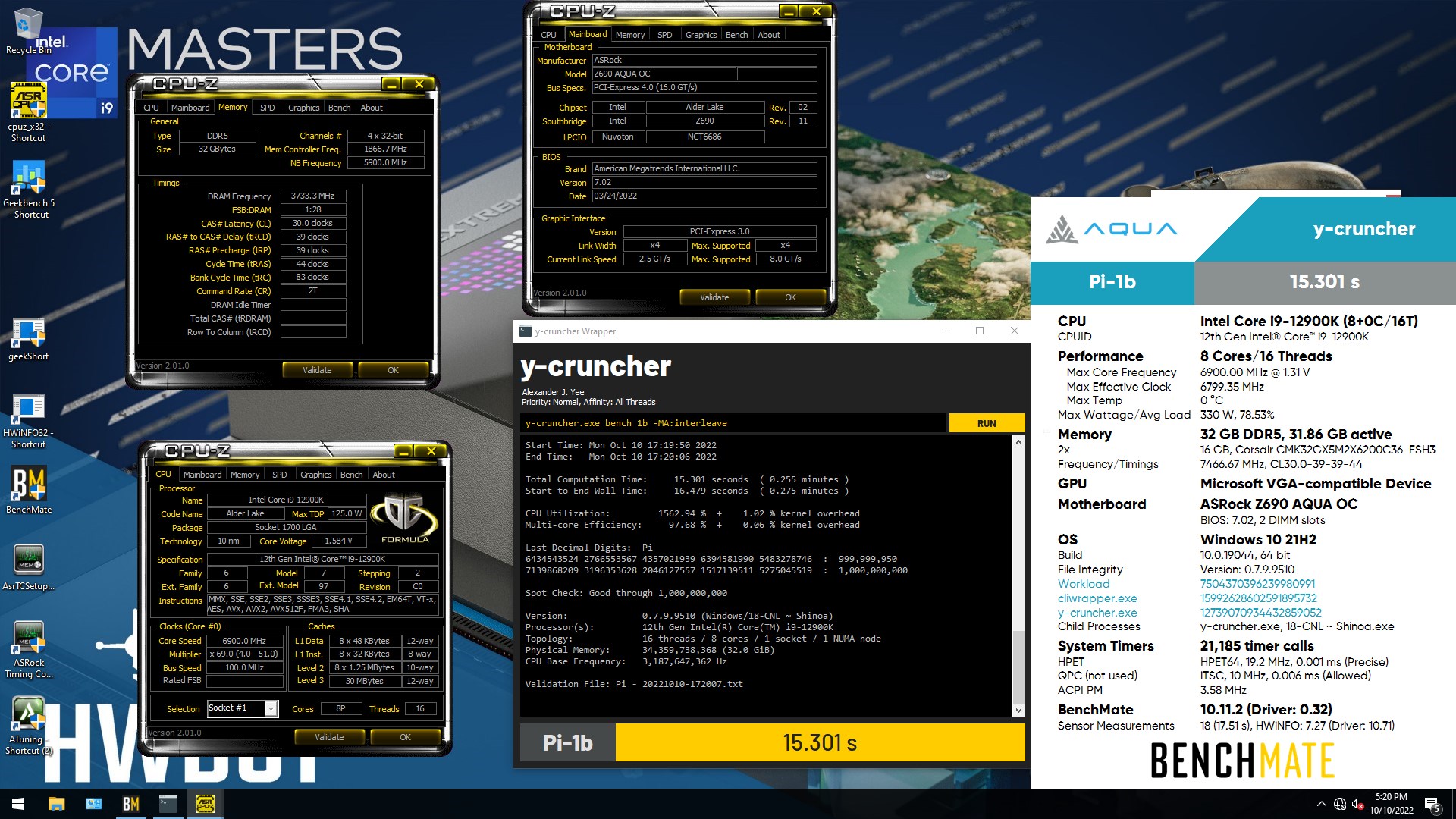The width and height of the screenshot is (1456, 819).
Task: Open the Caches-related Bench tab in CPU CPU-Z window
Action: coord(351,475)
